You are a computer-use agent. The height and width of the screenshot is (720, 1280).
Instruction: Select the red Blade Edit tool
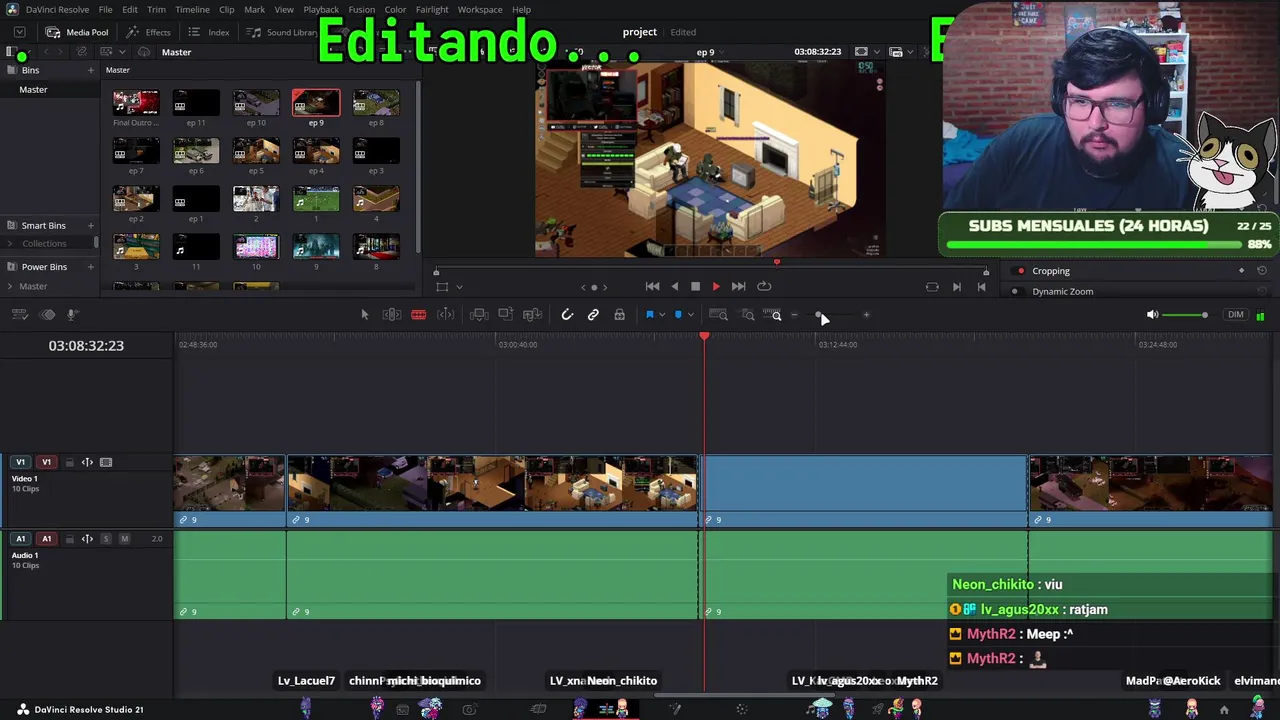pos(419,315)
